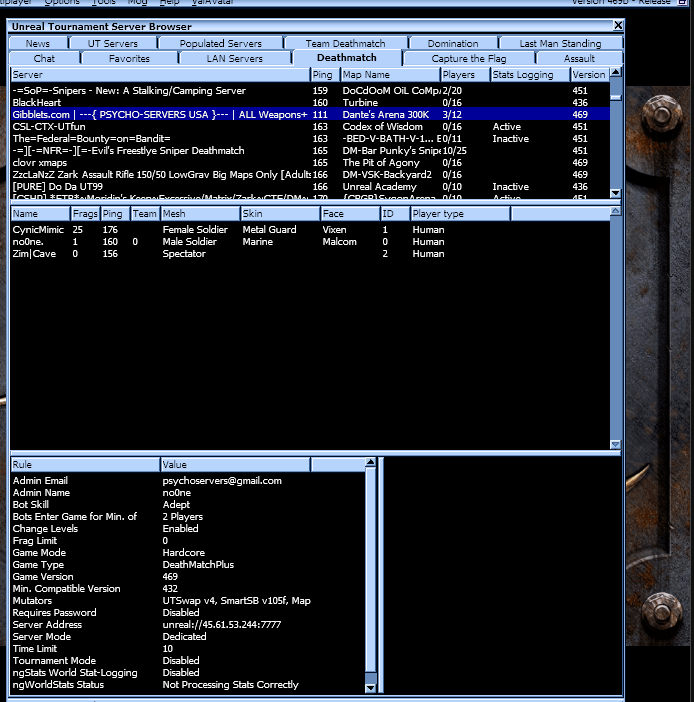Click player list scroll up arrow
The height and width of the screenshot is (702, 694).
[x=616, y=211]
